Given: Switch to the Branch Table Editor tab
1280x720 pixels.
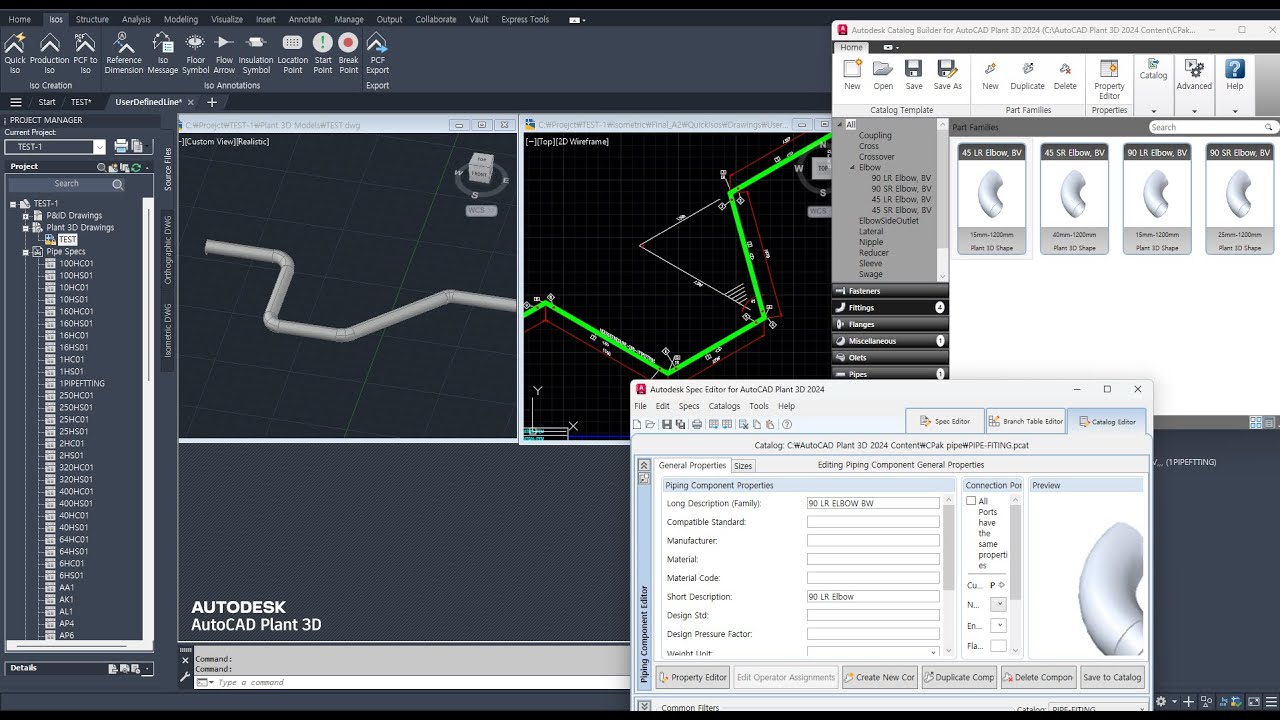Looking at the screenshot, I should [1025, 421].
